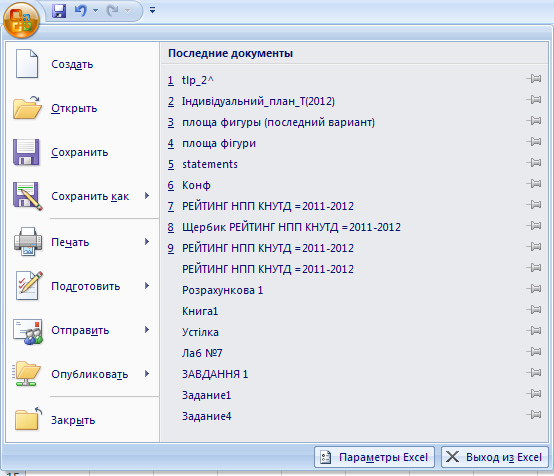Click the Параметры Excel button
This screenshot has height=476, width=554.
point(374,457)
